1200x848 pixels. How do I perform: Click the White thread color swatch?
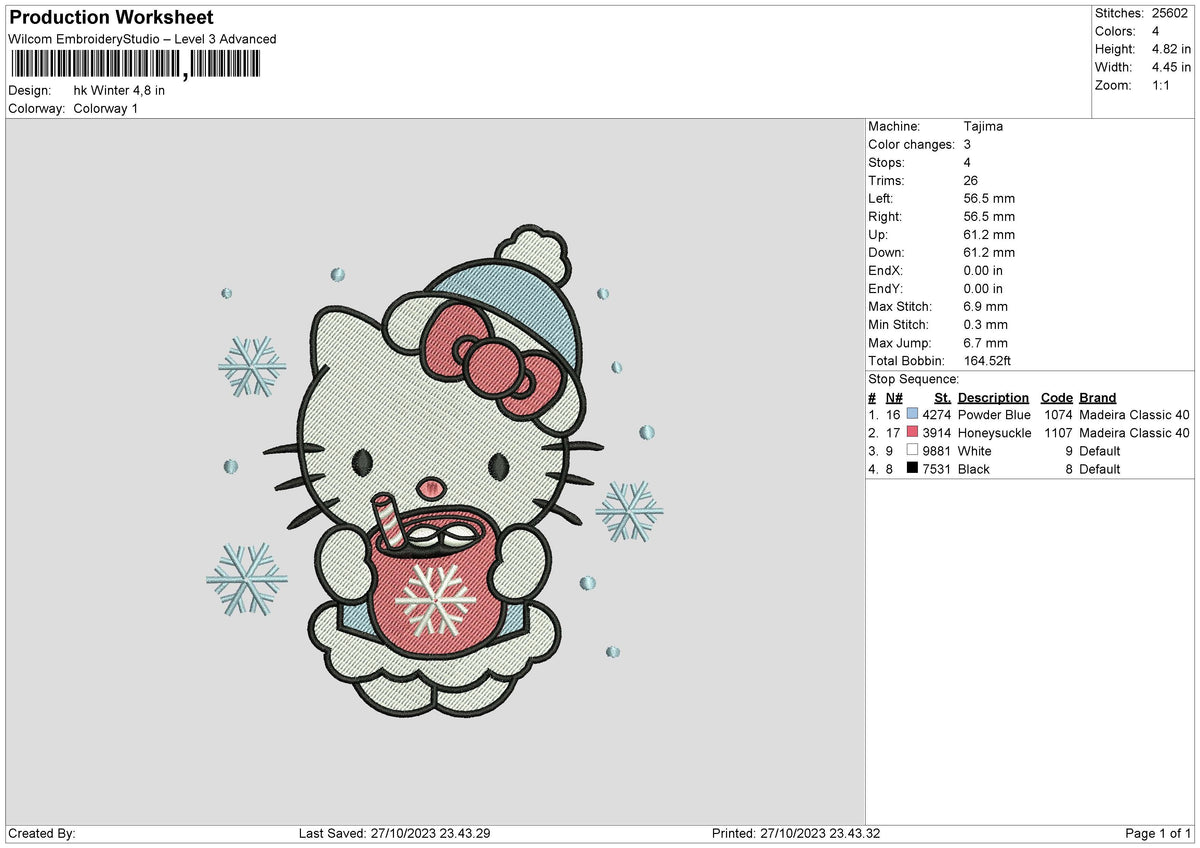(912, 451)
